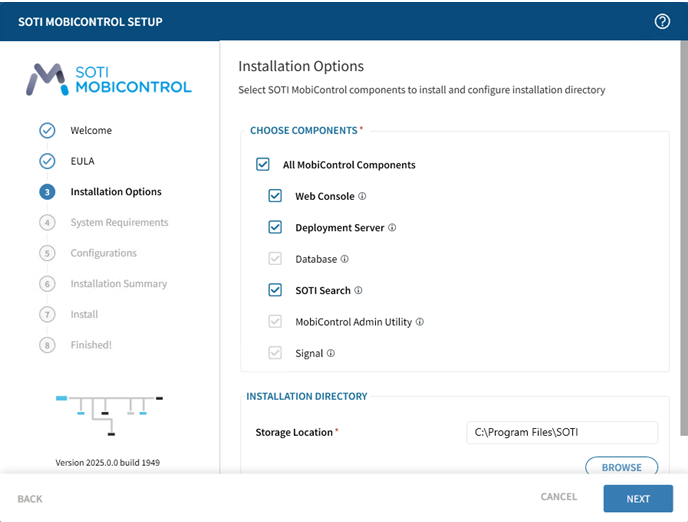Click the Database info icon

tap(345, 259)
